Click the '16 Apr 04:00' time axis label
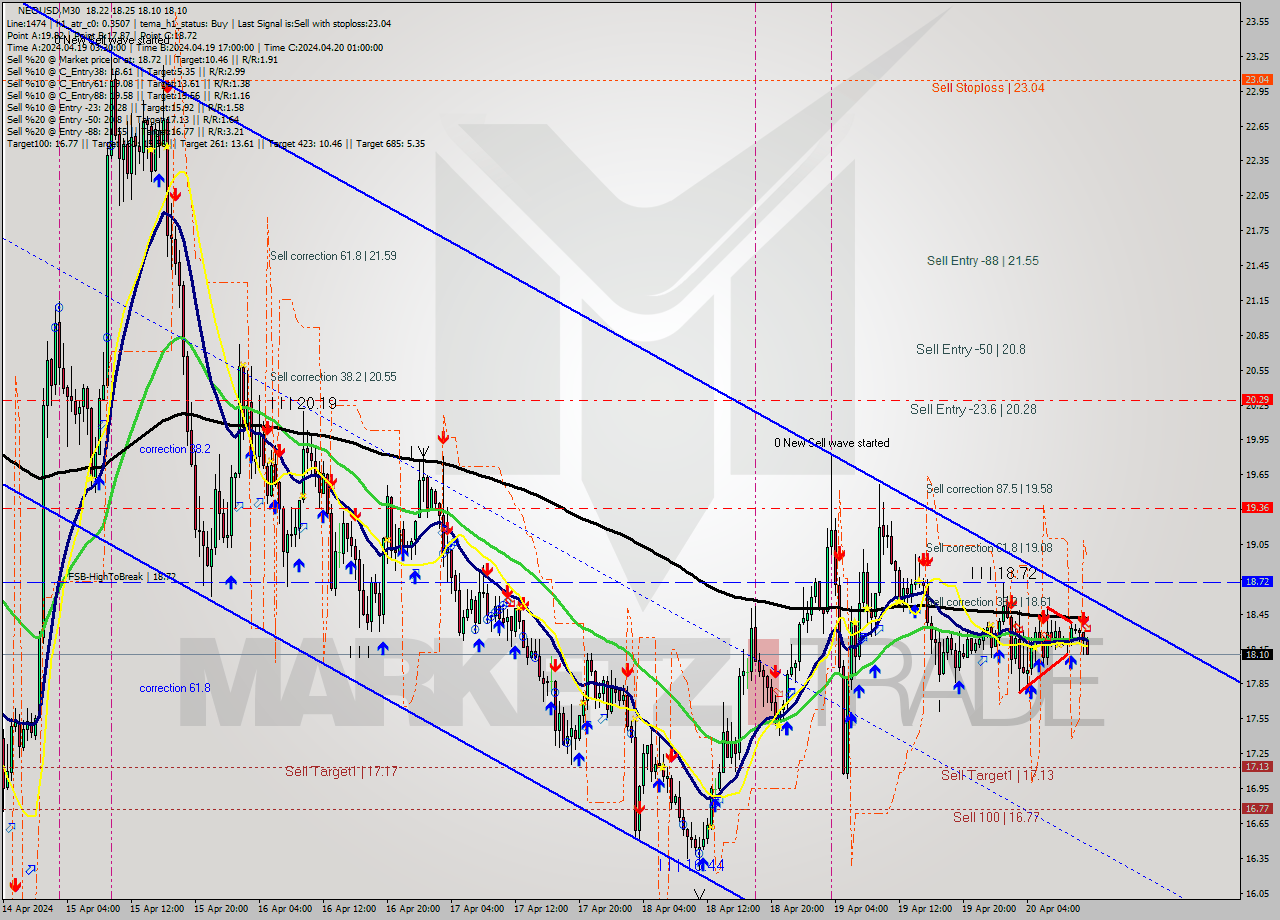The height and width of the screenshot is (920, 1280). 283,909
